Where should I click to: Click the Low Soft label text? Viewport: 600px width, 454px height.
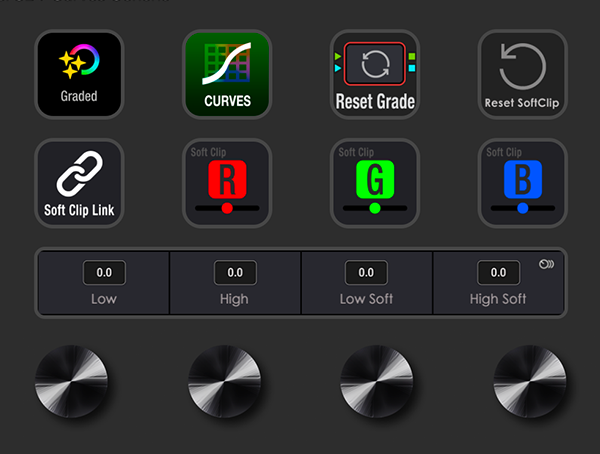[366, 299]
